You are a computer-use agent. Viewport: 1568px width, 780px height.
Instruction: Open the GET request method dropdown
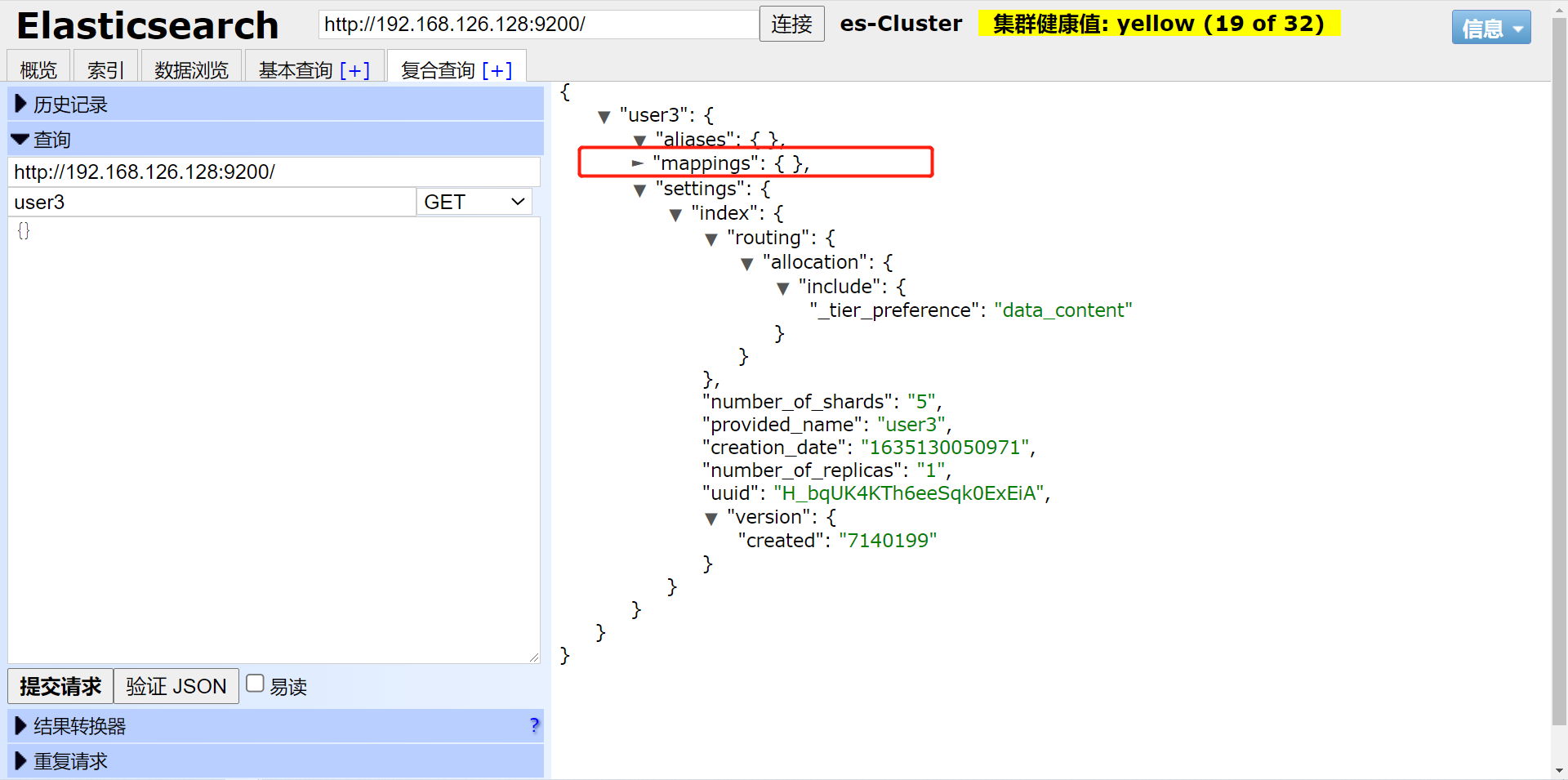click(x=474, y=201)
